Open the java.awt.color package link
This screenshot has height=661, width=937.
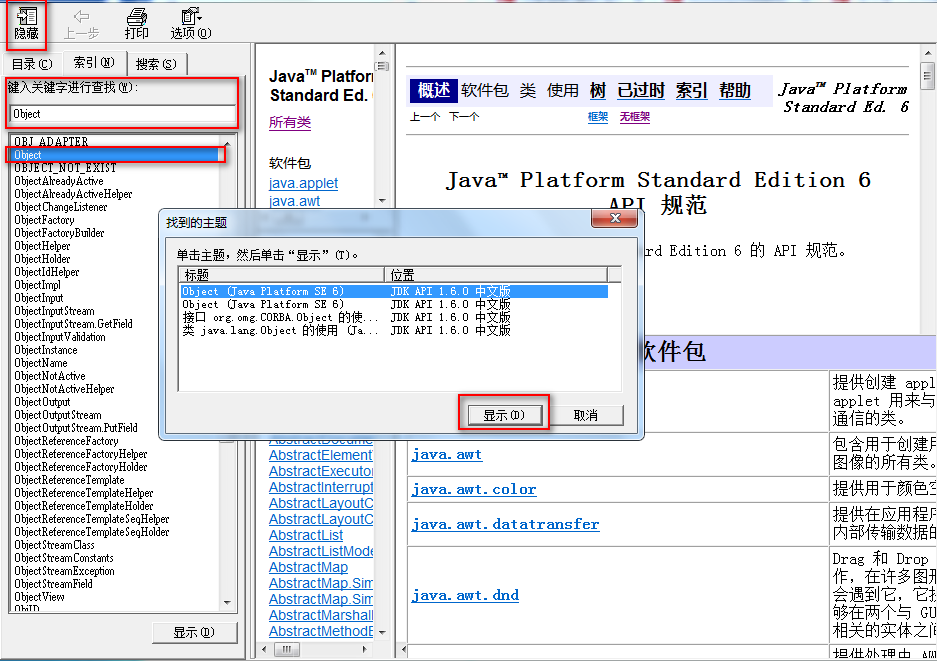[x=473, y=488]
